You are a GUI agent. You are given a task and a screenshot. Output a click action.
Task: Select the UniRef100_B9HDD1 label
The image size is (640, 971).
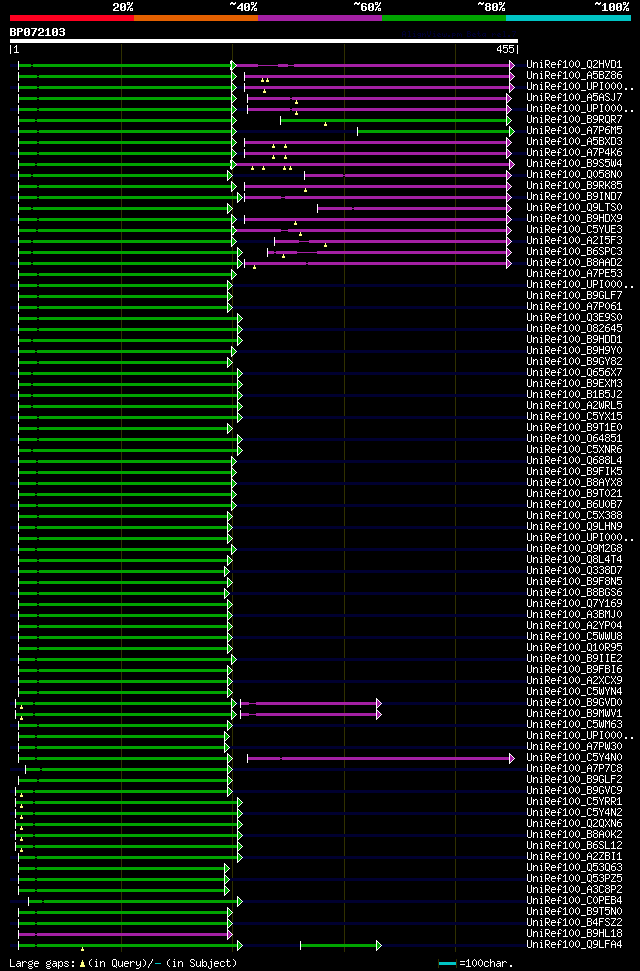[574, 339]
